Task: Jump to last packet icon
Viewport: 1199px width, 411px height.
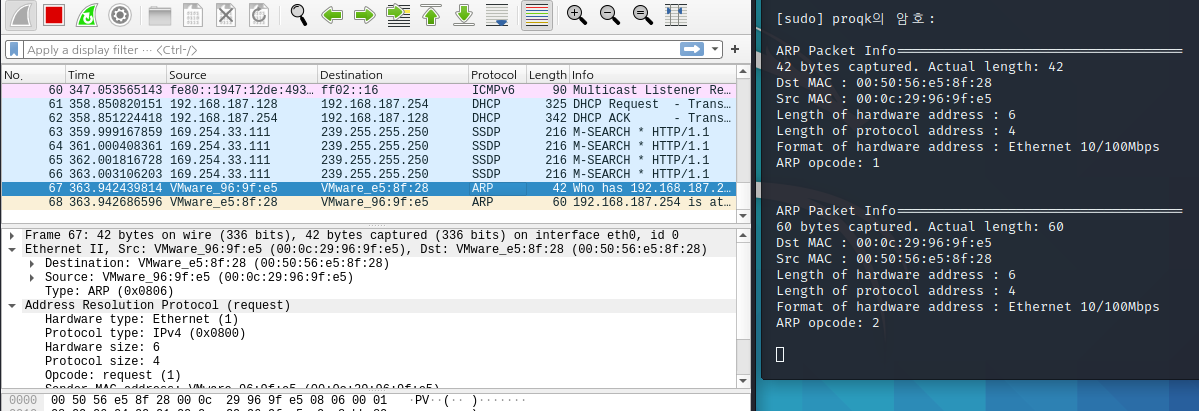Action: (x=463, y=15)
